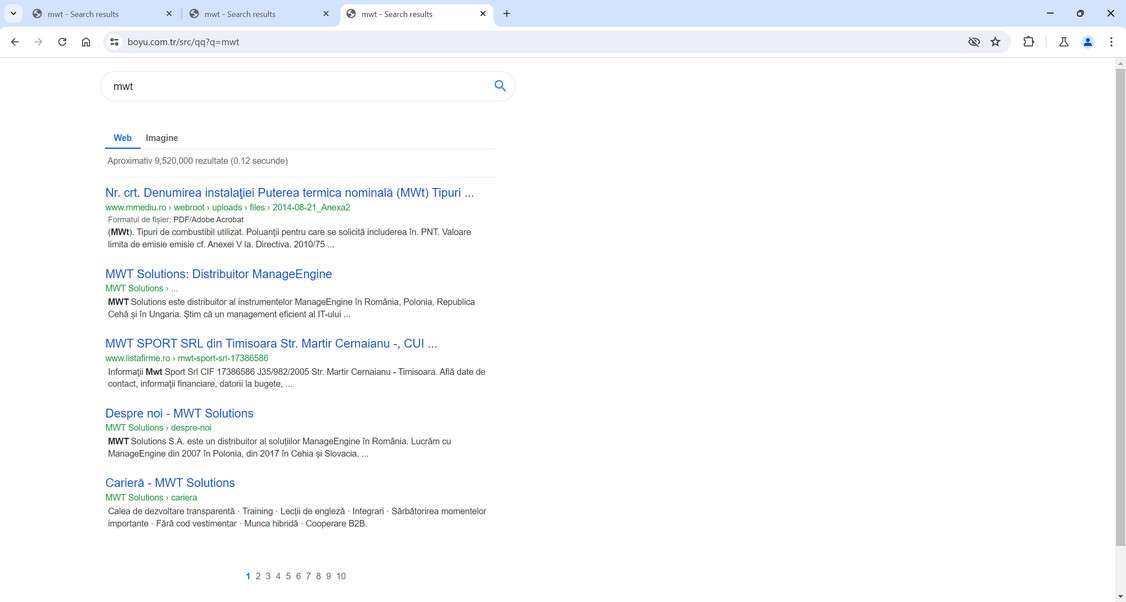Click the browser home icon
Image resolution: width=1126 pixels, height=602 pixels.
86,42
